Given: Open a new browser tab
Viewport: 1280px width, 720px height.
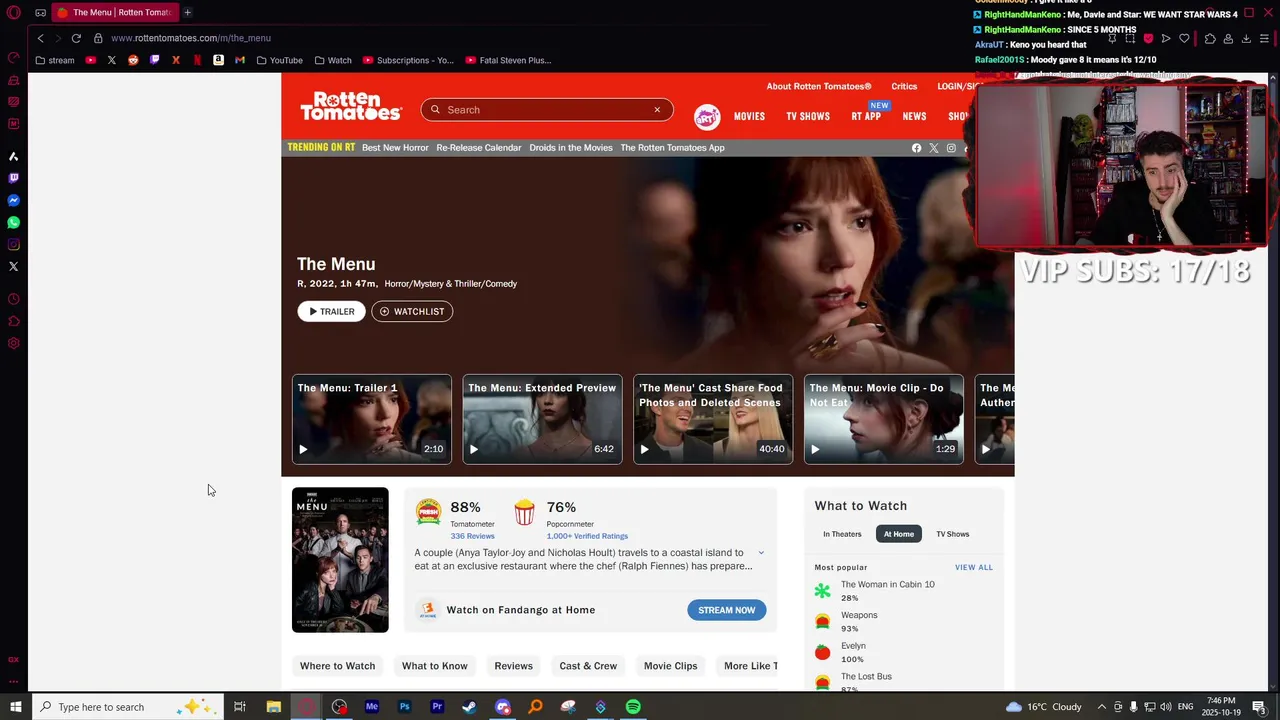Looking at the screenshot, I should pyautogui.click(x=187, y=12).
